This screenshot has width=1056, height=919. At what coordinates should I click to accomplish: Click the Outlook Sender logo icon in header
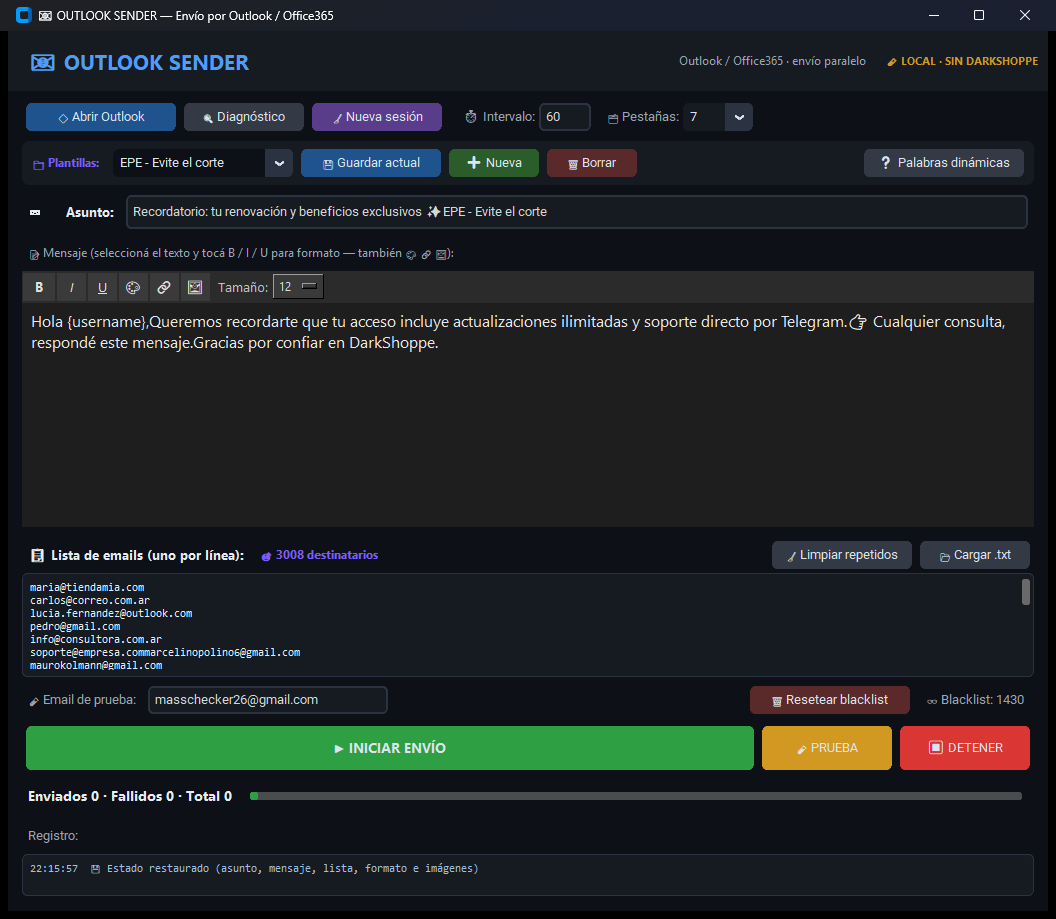[42, 63]
